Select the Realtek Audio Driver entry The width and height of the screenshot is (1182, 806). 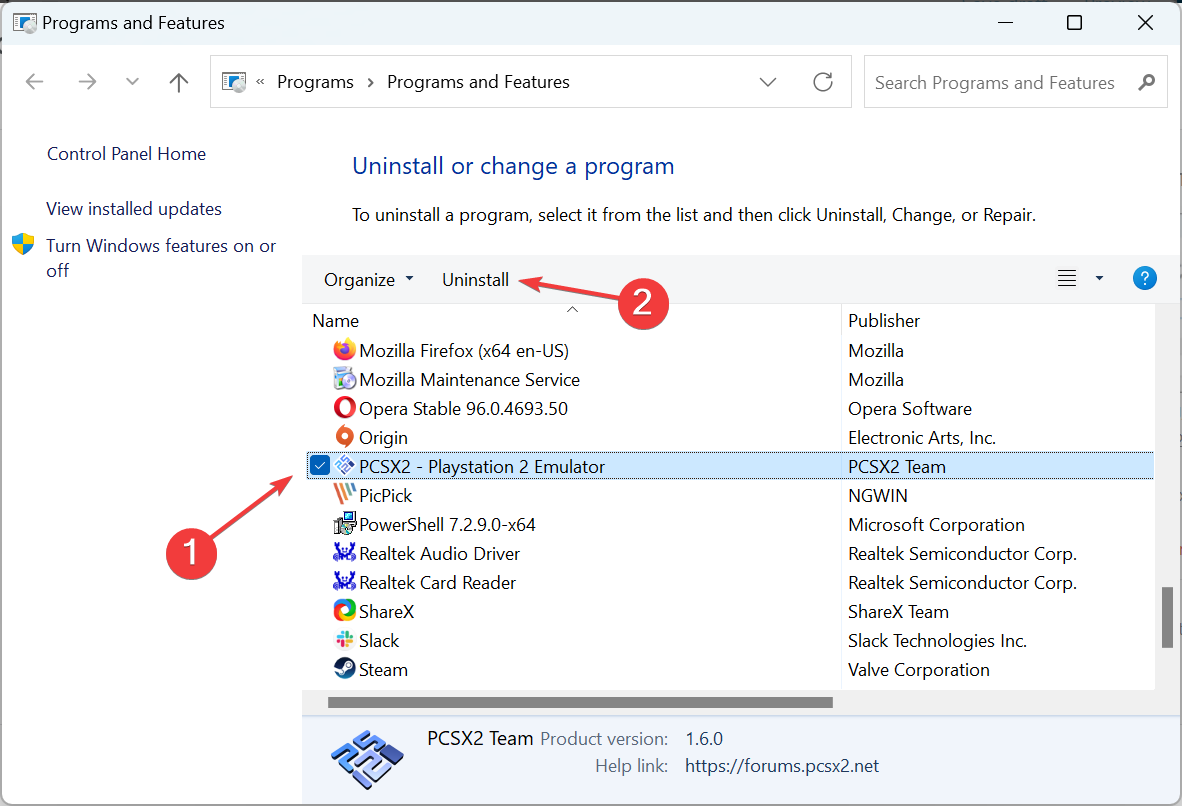439,553
